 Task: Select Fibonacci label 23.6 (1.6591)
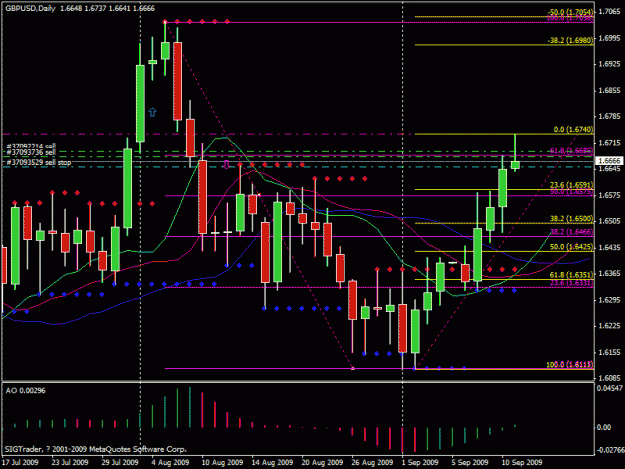571,185
